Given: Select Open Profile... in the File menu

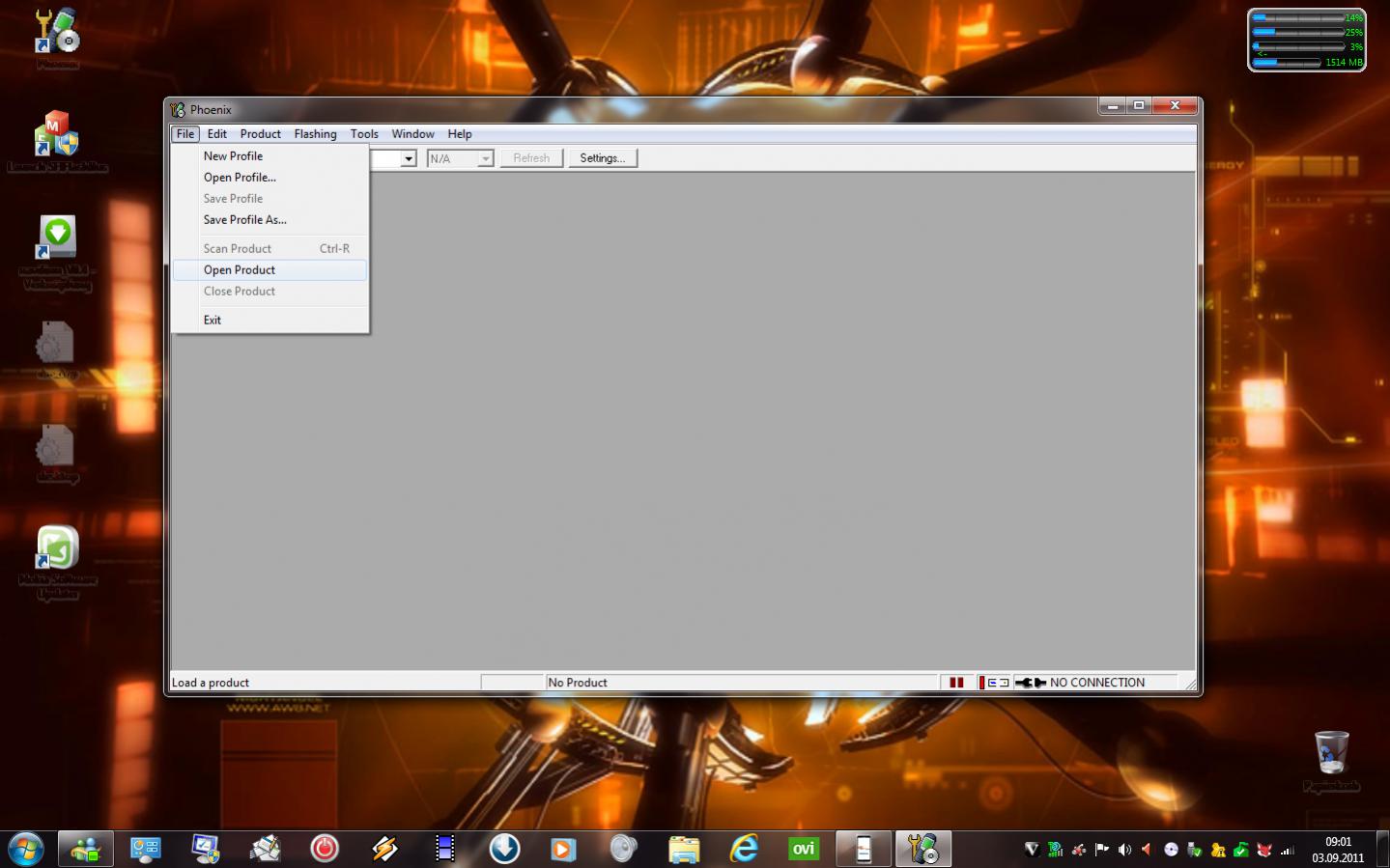Looking at the screenshot, I should click(269, 178).
